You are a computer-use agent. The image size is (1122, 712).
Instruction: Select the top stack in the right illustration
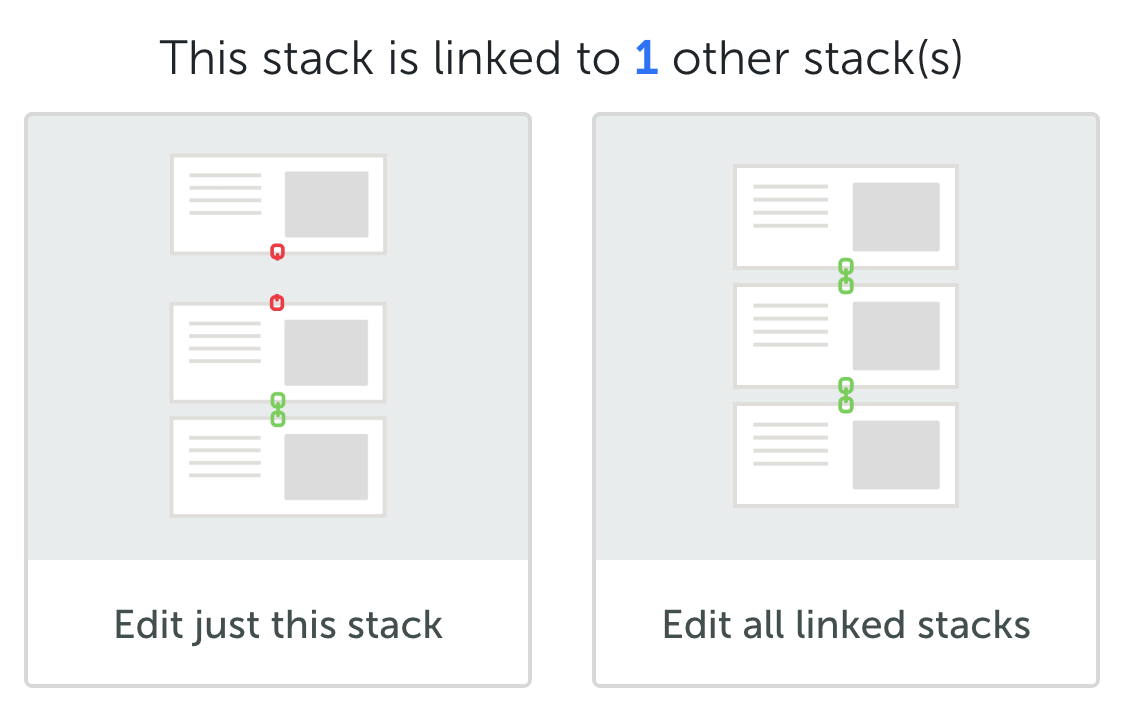[x=846, y=216]
